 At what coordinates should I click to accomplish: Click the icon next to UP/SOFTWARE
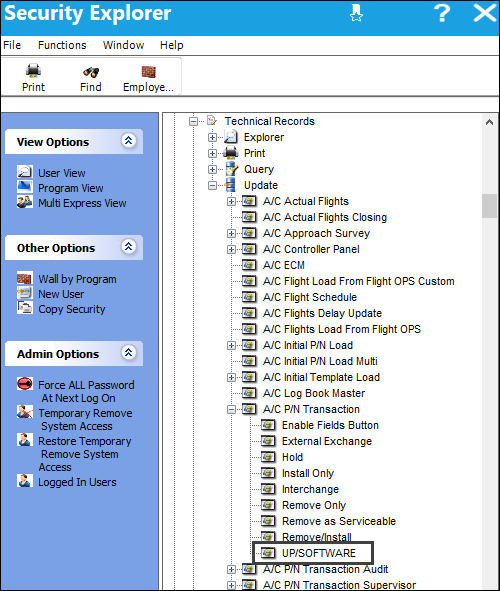[x=268, y=553]
